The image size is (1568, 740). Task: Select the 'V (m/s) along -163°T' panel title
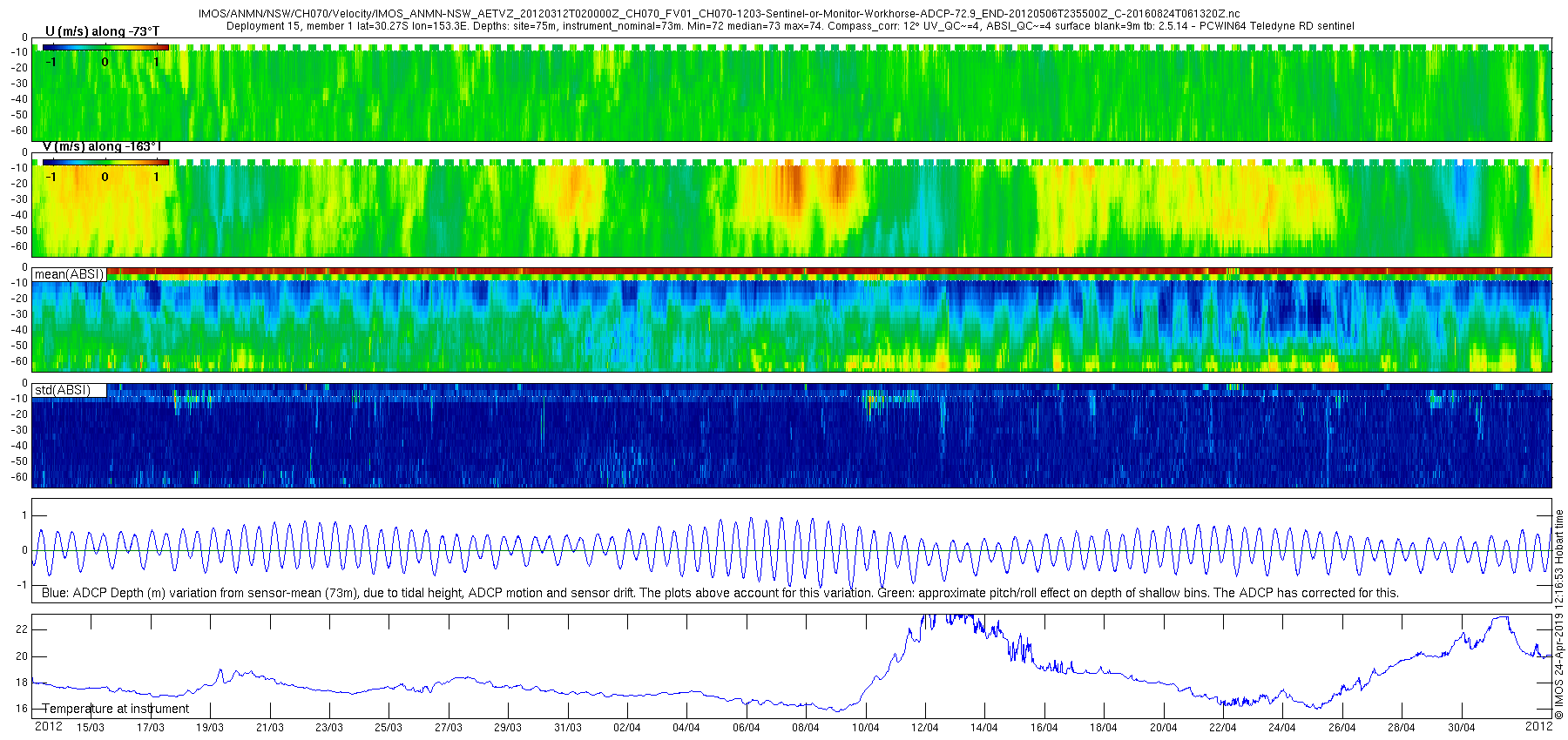pyautogui.click(x=102, y=146)
